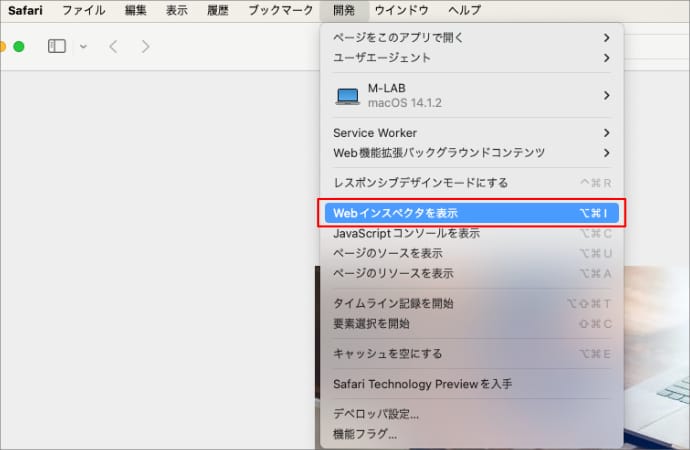Click the sidebar toggle icon in toolbar
Screen dimensions: 690x450
point(57,46)
